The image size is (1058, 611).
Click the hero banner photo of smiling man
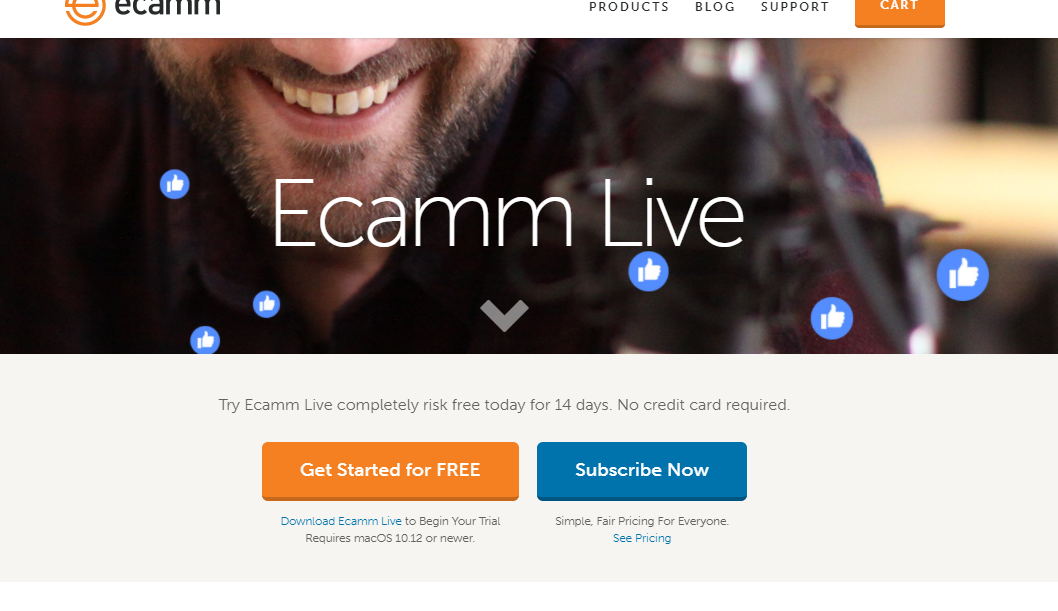coord(529,196)
